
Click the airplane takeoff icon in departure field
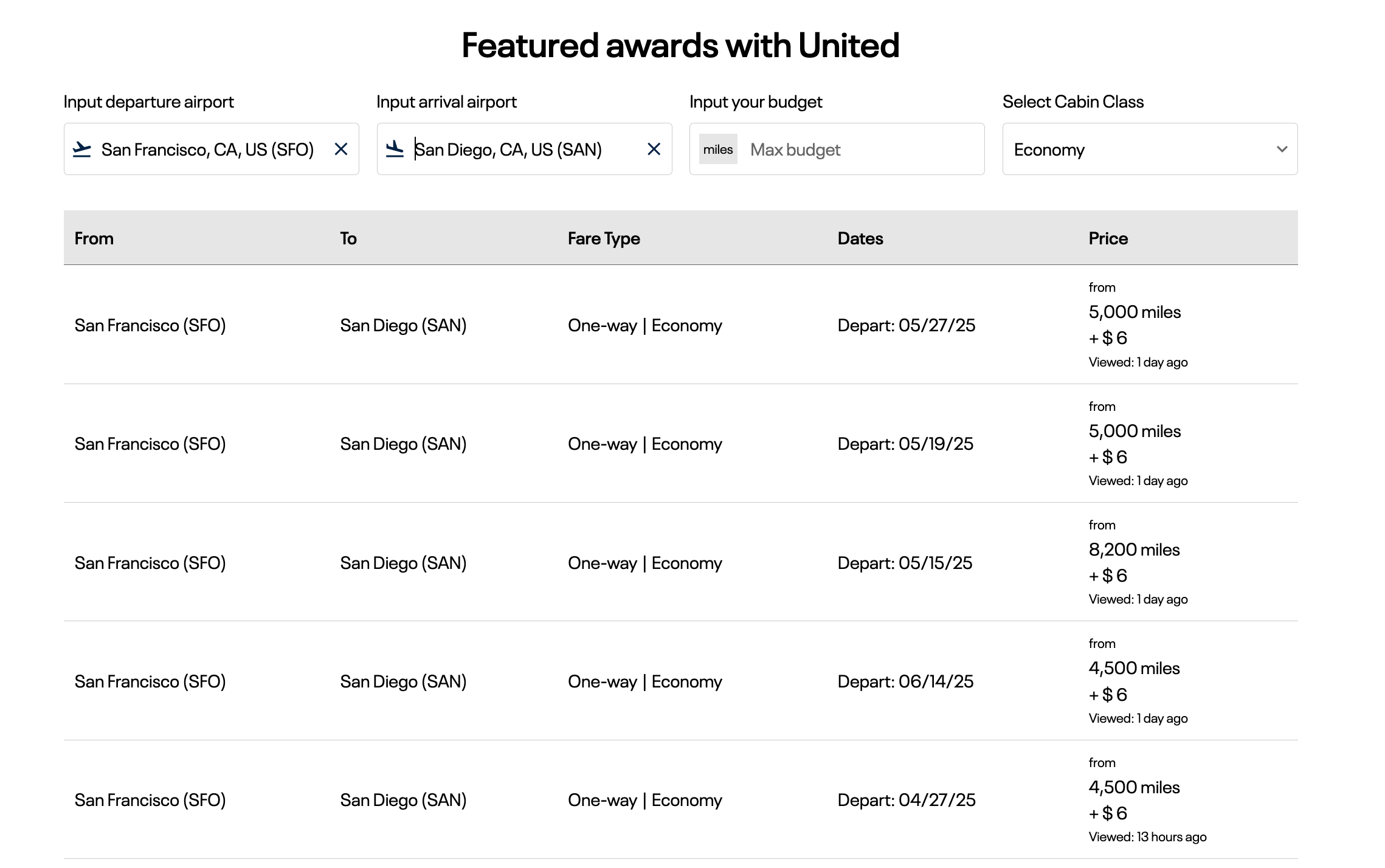pyautogui.click(x=83, y=149)
